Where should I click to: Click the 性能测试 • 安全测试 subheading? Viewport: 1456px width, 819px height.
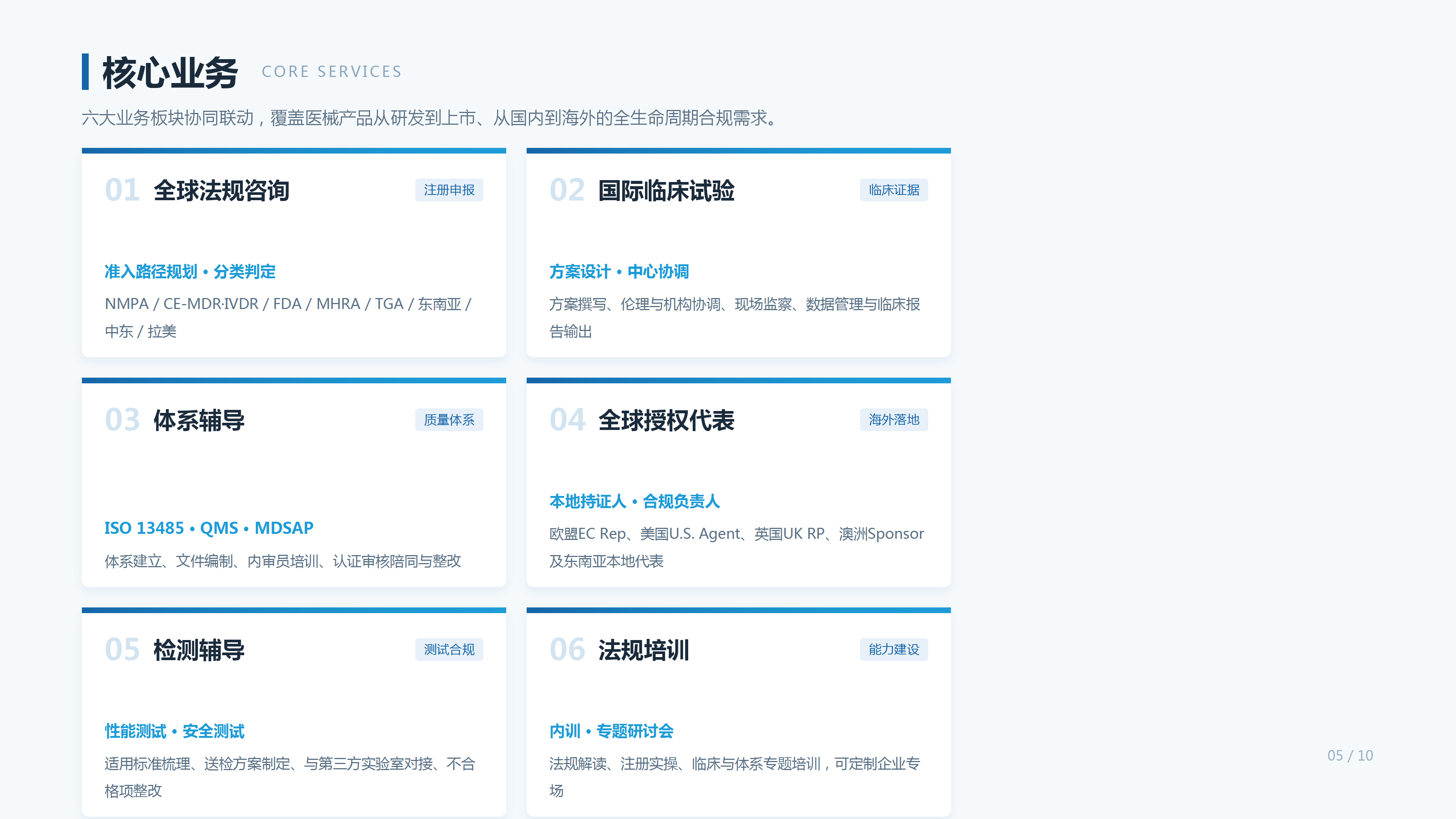point(174,731)
